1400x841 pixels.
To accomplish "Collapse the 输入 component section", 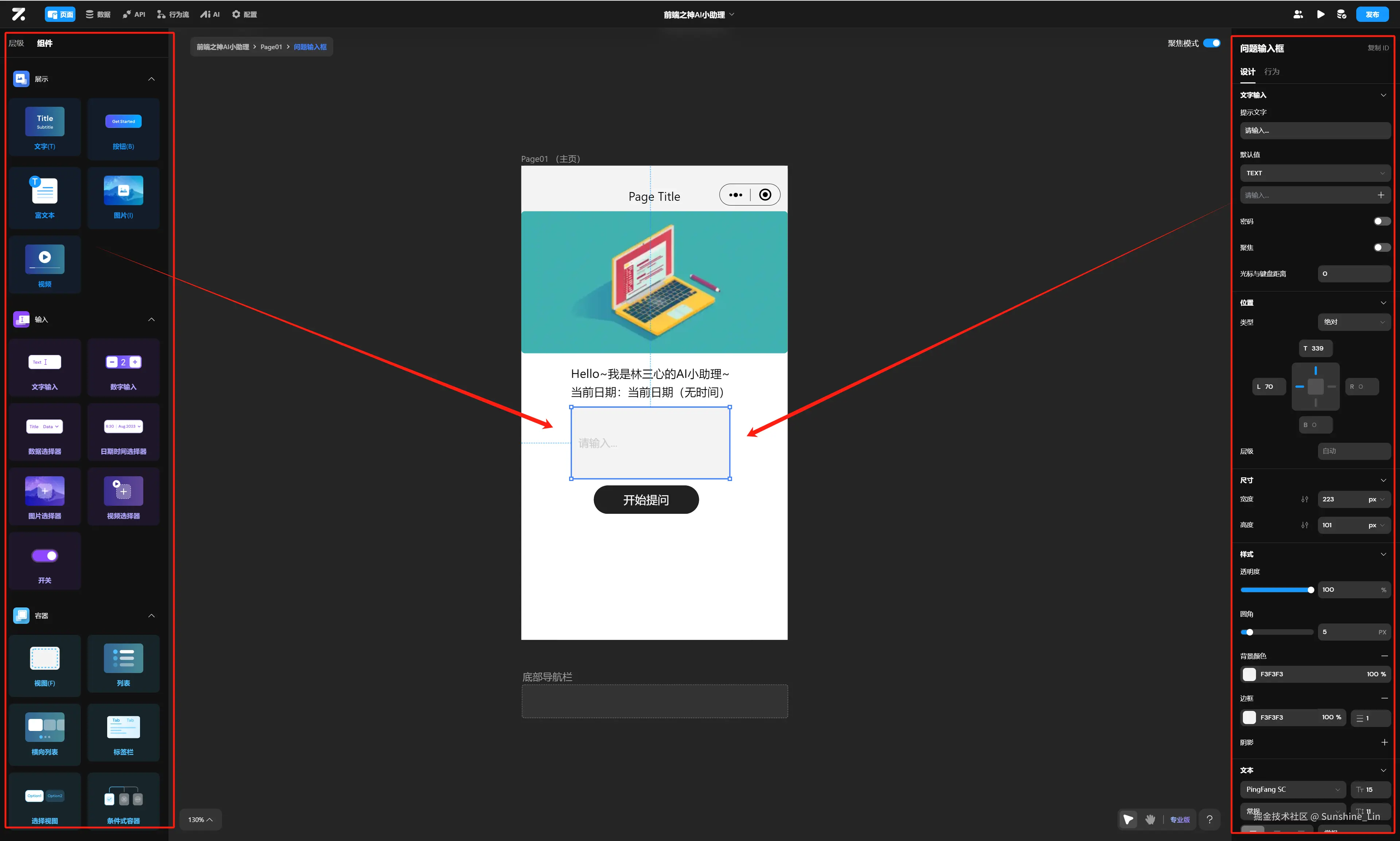I will point(151,320).
